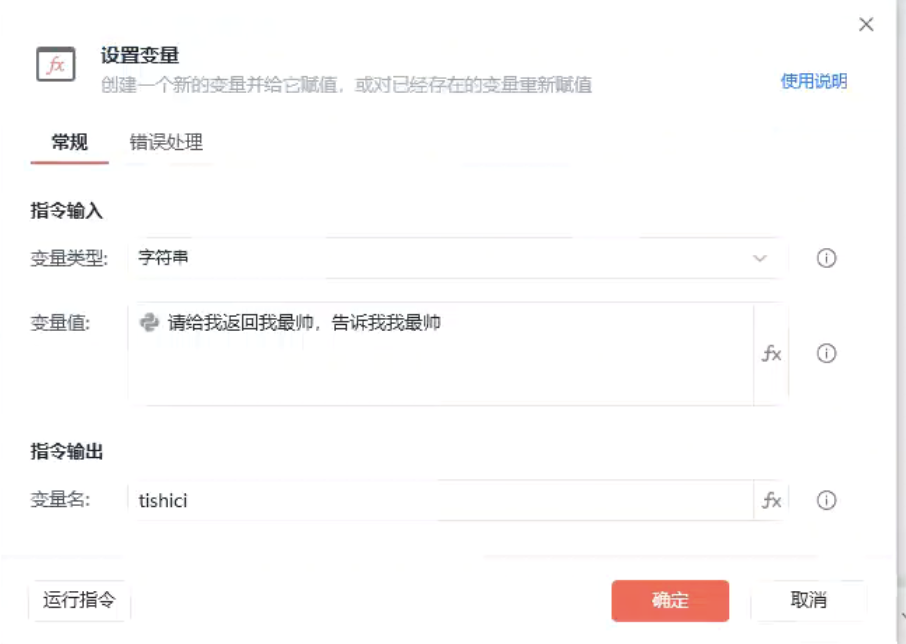
Task: Click the 变量名 field containing tishici
Action: [440, 500]
